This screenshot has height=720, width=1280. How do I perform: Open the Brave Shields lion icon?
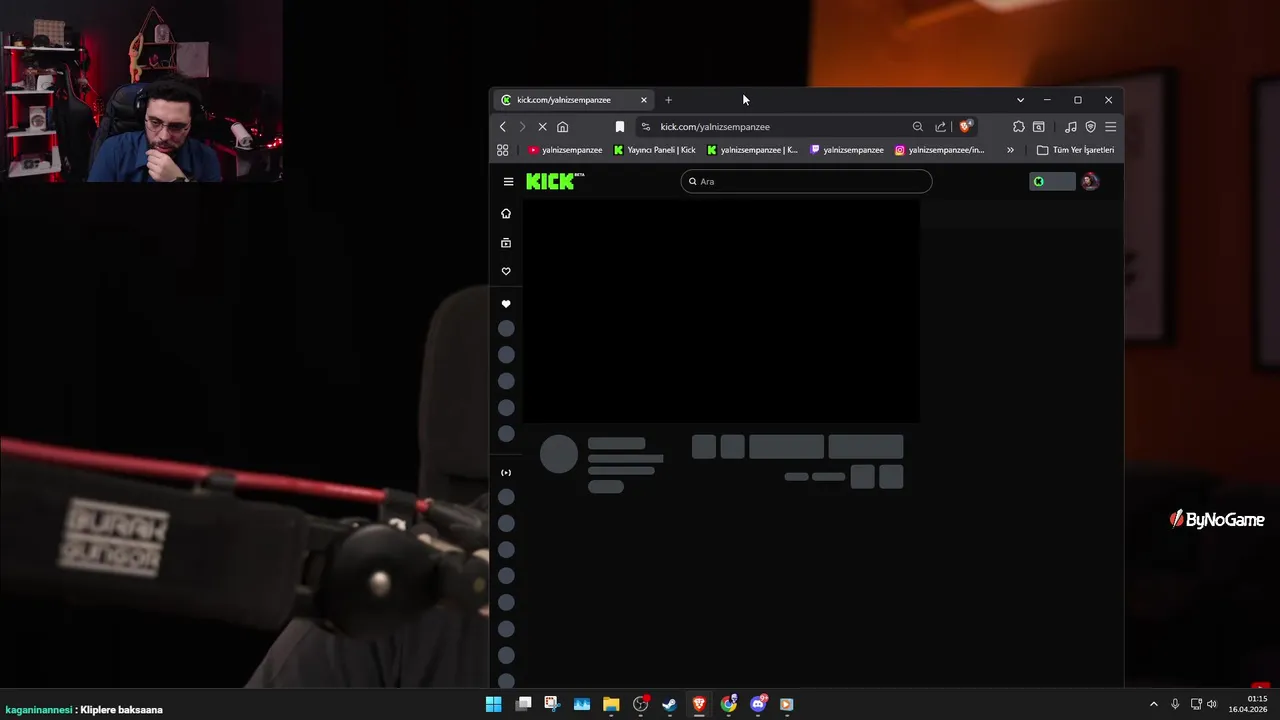965,127
